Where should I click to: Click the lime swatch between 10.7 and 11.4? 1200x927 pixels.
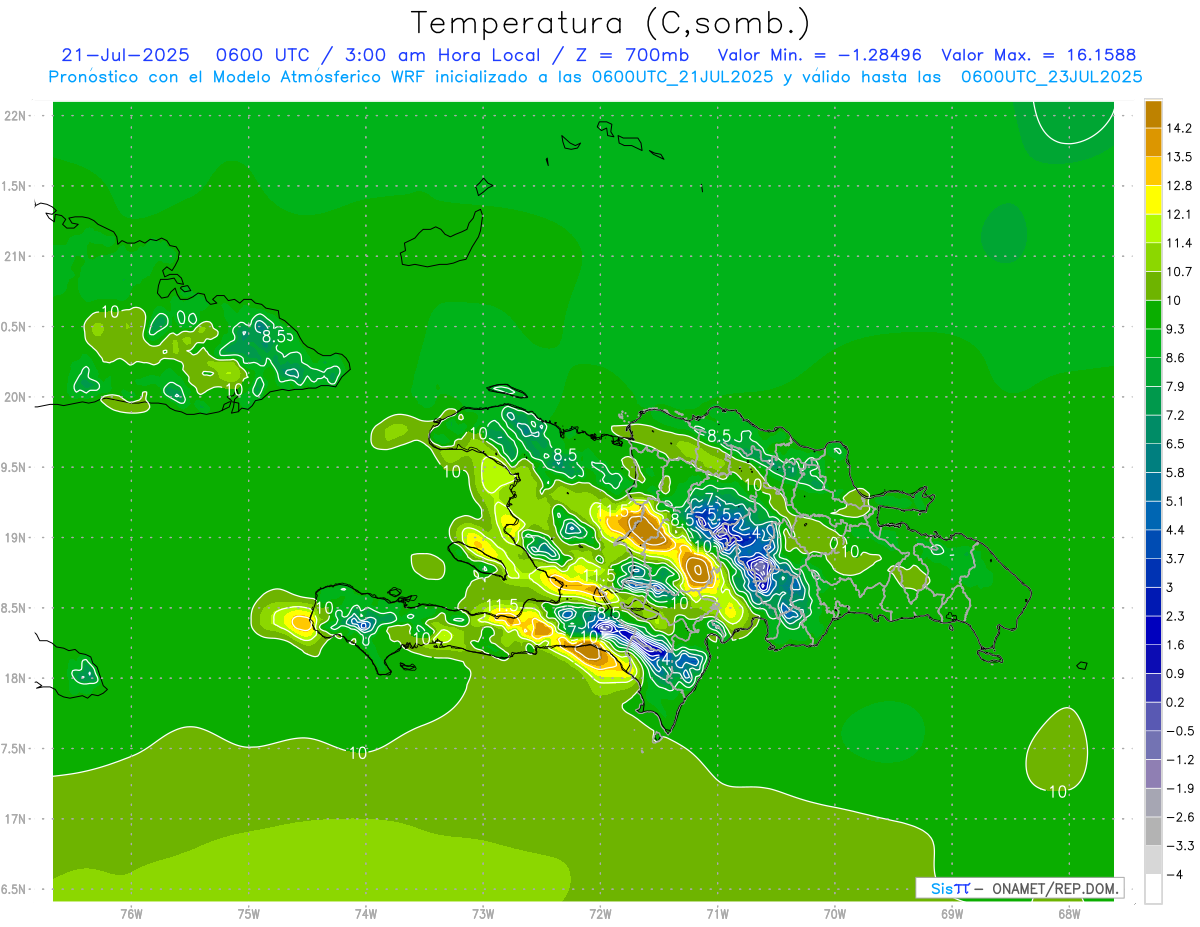click(x=1153, y=256)
